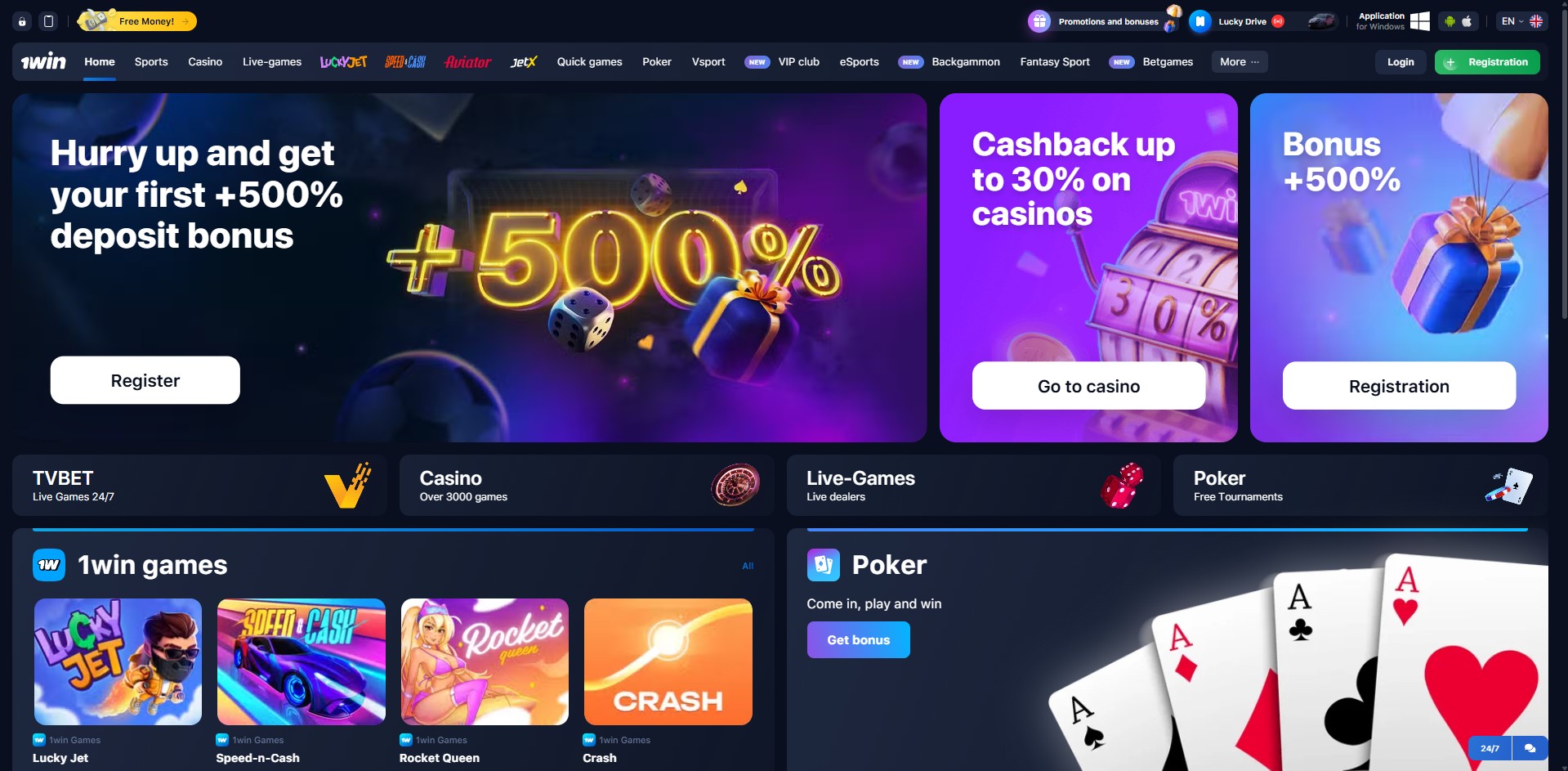Open the Rocket Queen game thumbnail
Image resolution: width=1568 pixels, height=771 pixels.
point(485,662)
